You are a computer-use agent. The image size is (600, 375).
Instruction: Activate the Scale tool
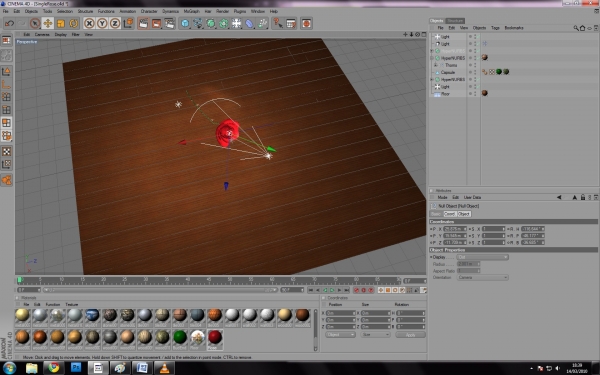(x=60, y=24)
